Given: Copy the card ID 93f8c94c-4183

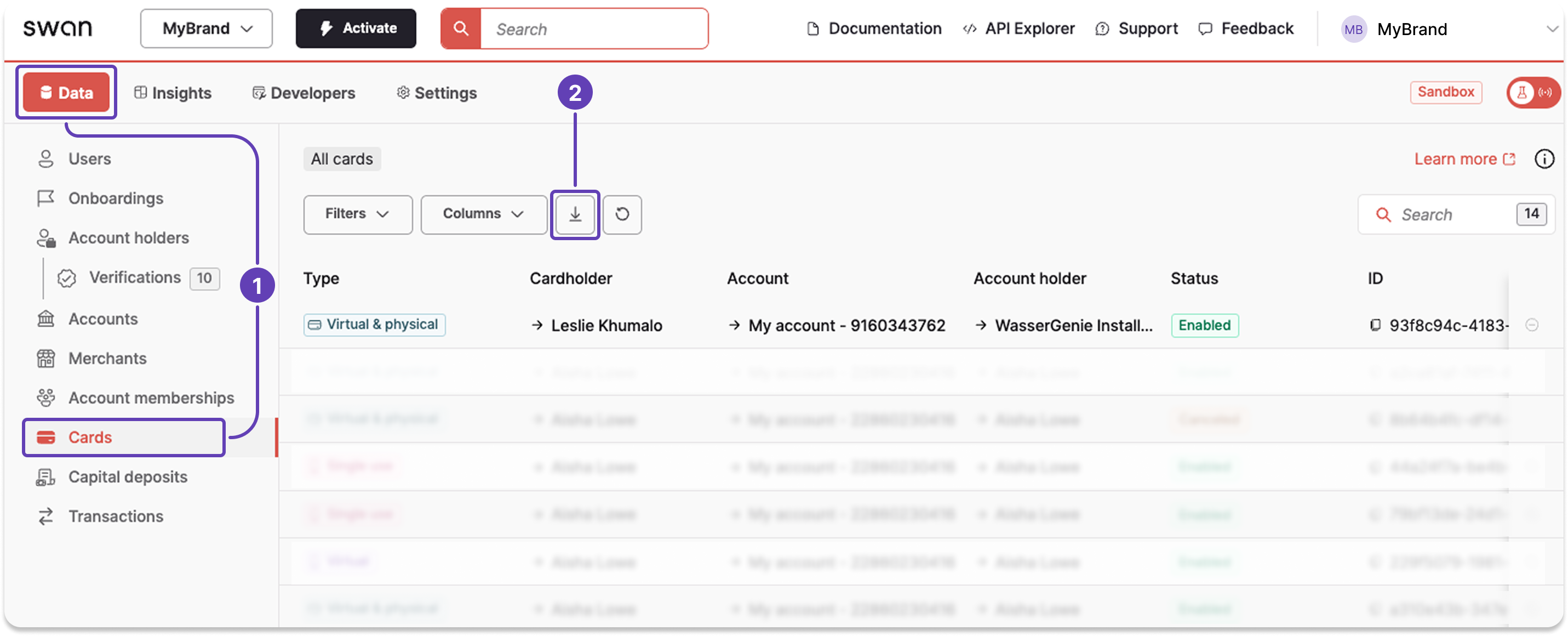Looking at the screenshot, I should pyautogui.click(x=1375, y=325).
